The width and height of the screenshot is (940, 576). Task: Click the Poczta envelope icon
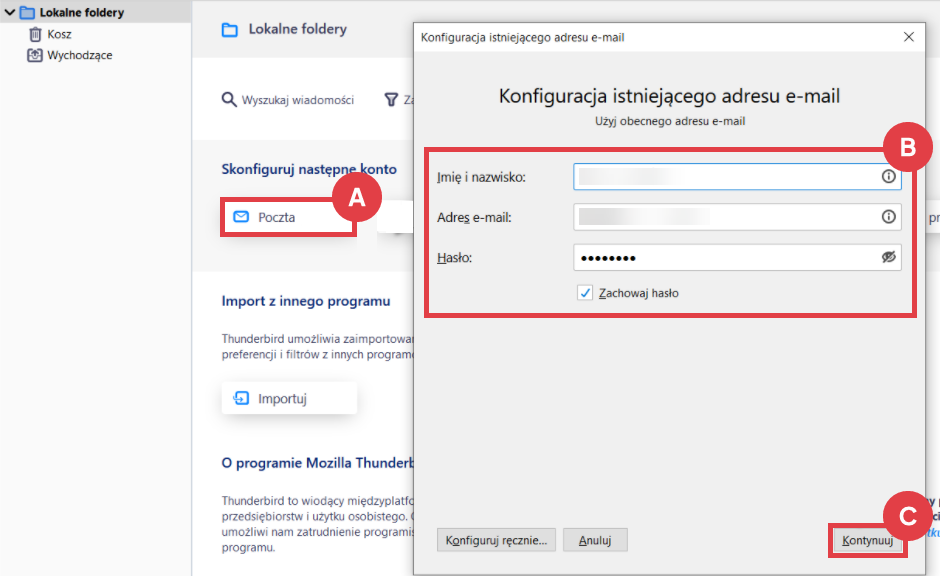pyautogui.click(x=241, y=217)
